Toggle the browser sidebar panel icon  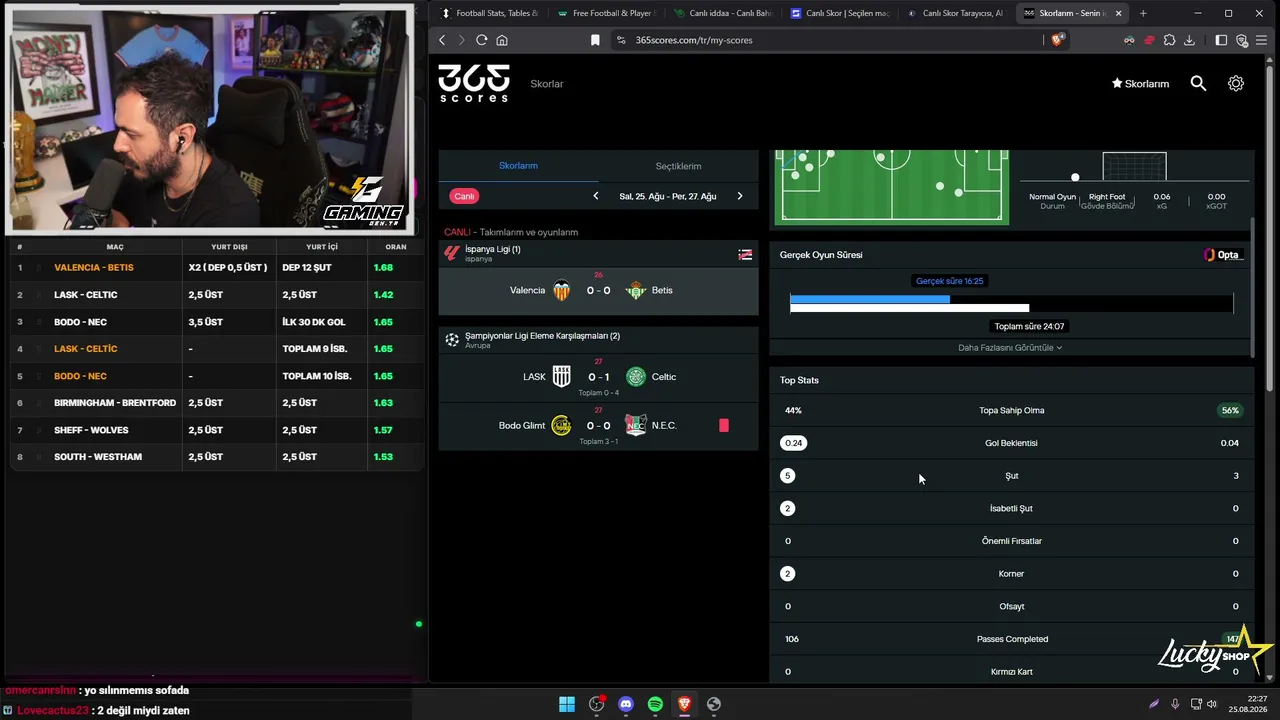coord(1221,40)
